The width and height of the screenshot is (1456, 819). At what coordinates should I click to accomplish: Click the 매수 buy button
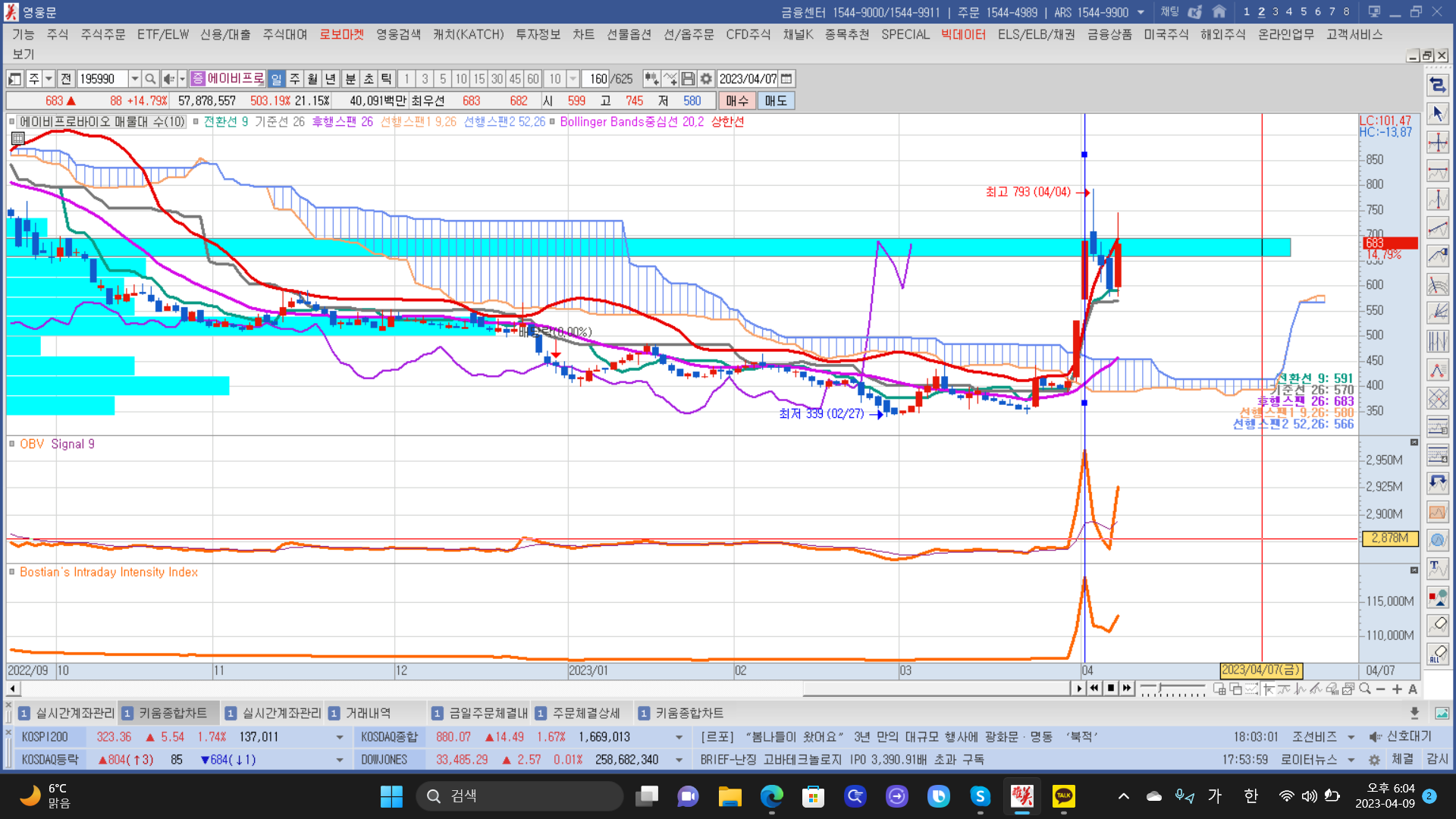(737, 101)
